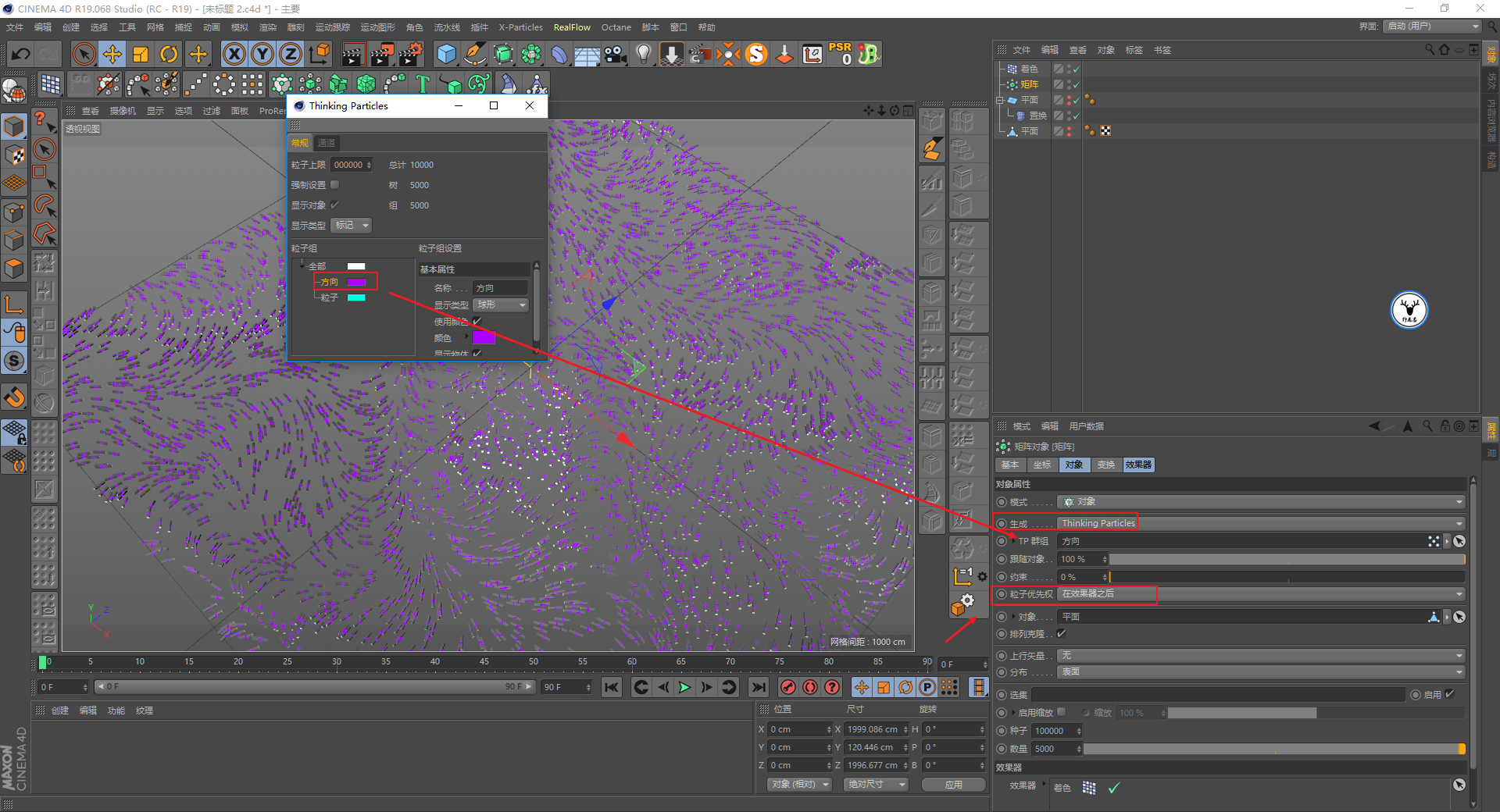The height and width of the screenshot is (812, 1500).
Task: Toggle the 着色 effector green checkmark
Action: tap(1114, 788)
